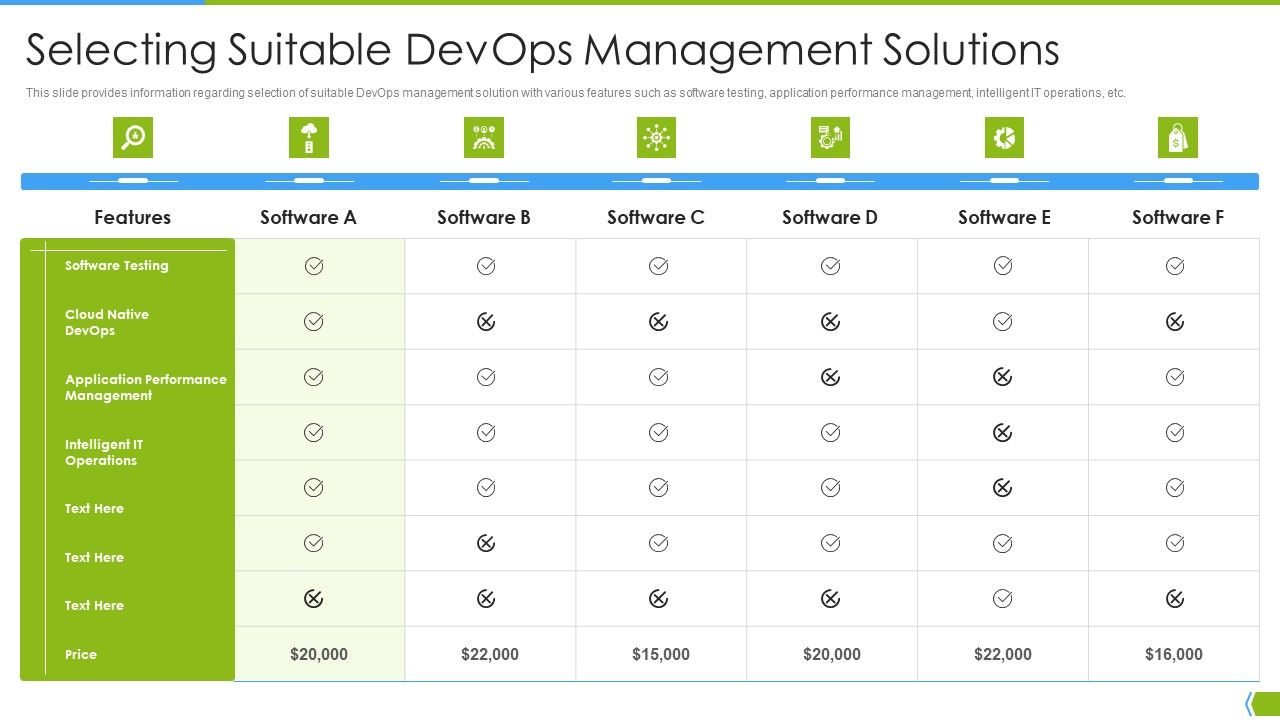
Task: Click Software D's Software Testing checkmark
Action: tap(830, 266)
